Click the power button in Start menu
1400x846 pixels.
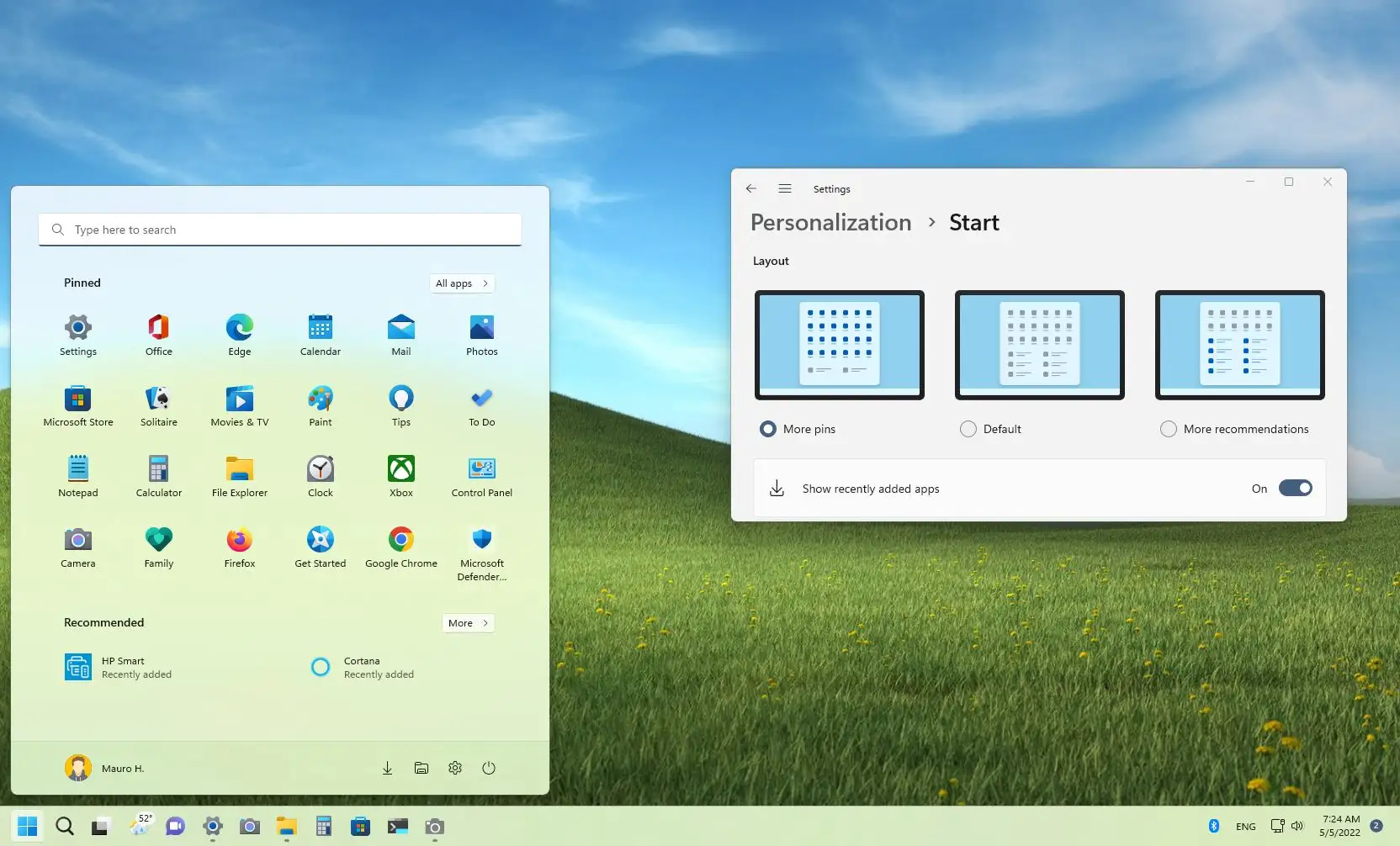[489, 768]
